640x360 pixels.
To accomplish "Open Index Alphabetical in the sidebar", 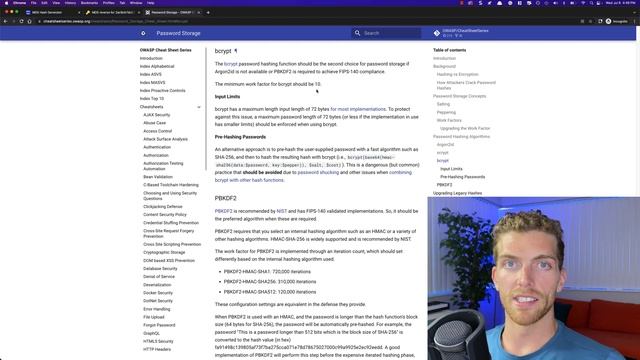I will coord(157,67).
